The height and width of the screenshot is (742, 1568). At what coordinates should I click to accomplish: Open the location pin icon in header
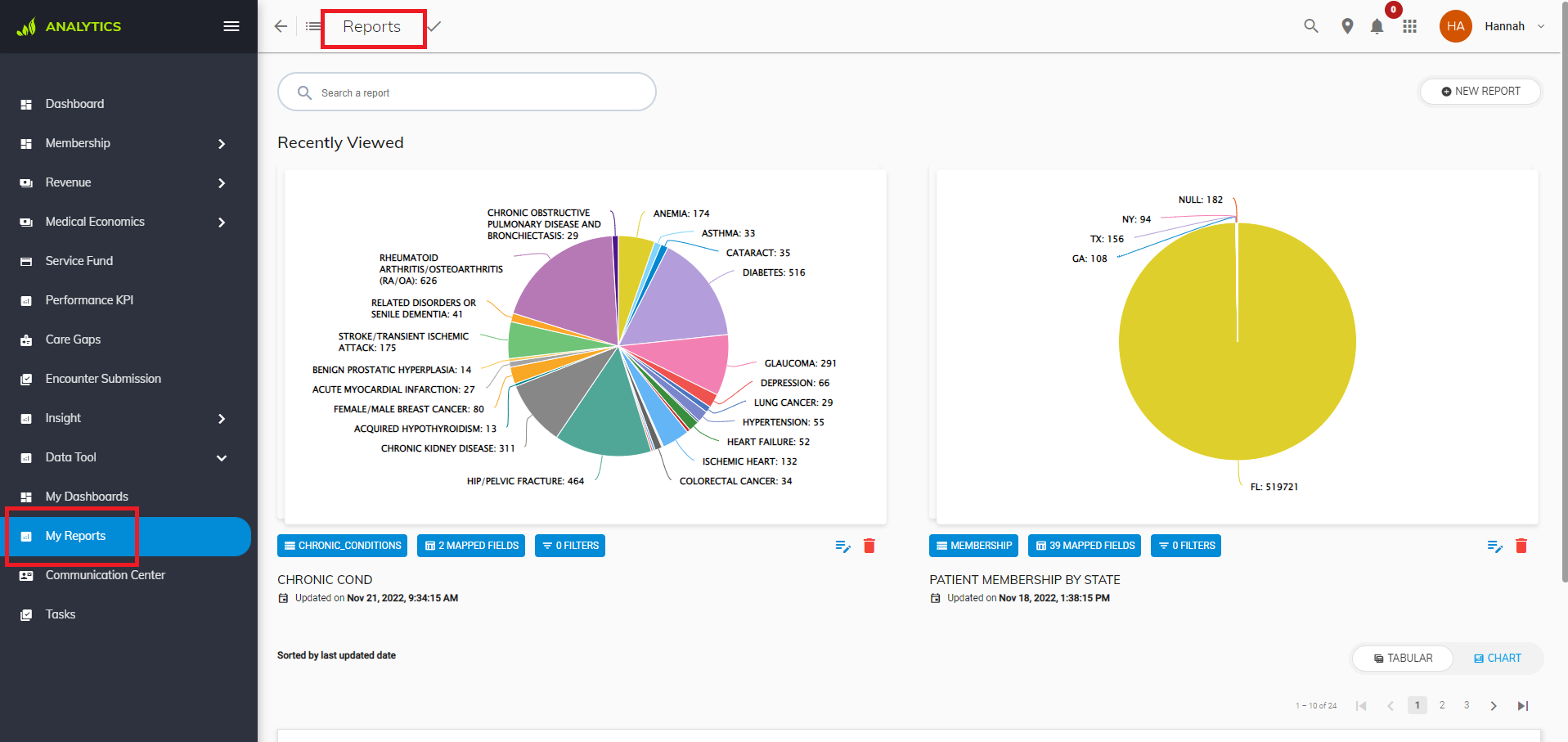click(x=1347, y=26)
